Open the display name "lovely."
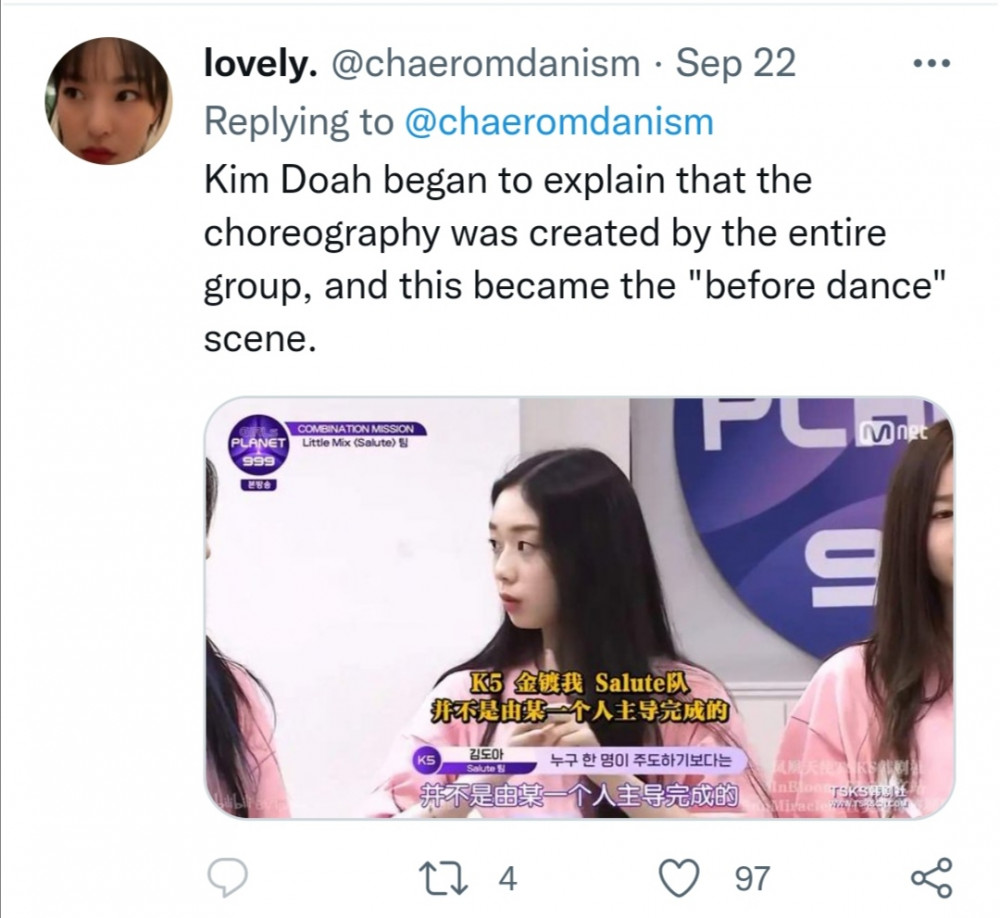Image resolution: width=1000 pixels, height=918 pixels. tap(261, 63)
